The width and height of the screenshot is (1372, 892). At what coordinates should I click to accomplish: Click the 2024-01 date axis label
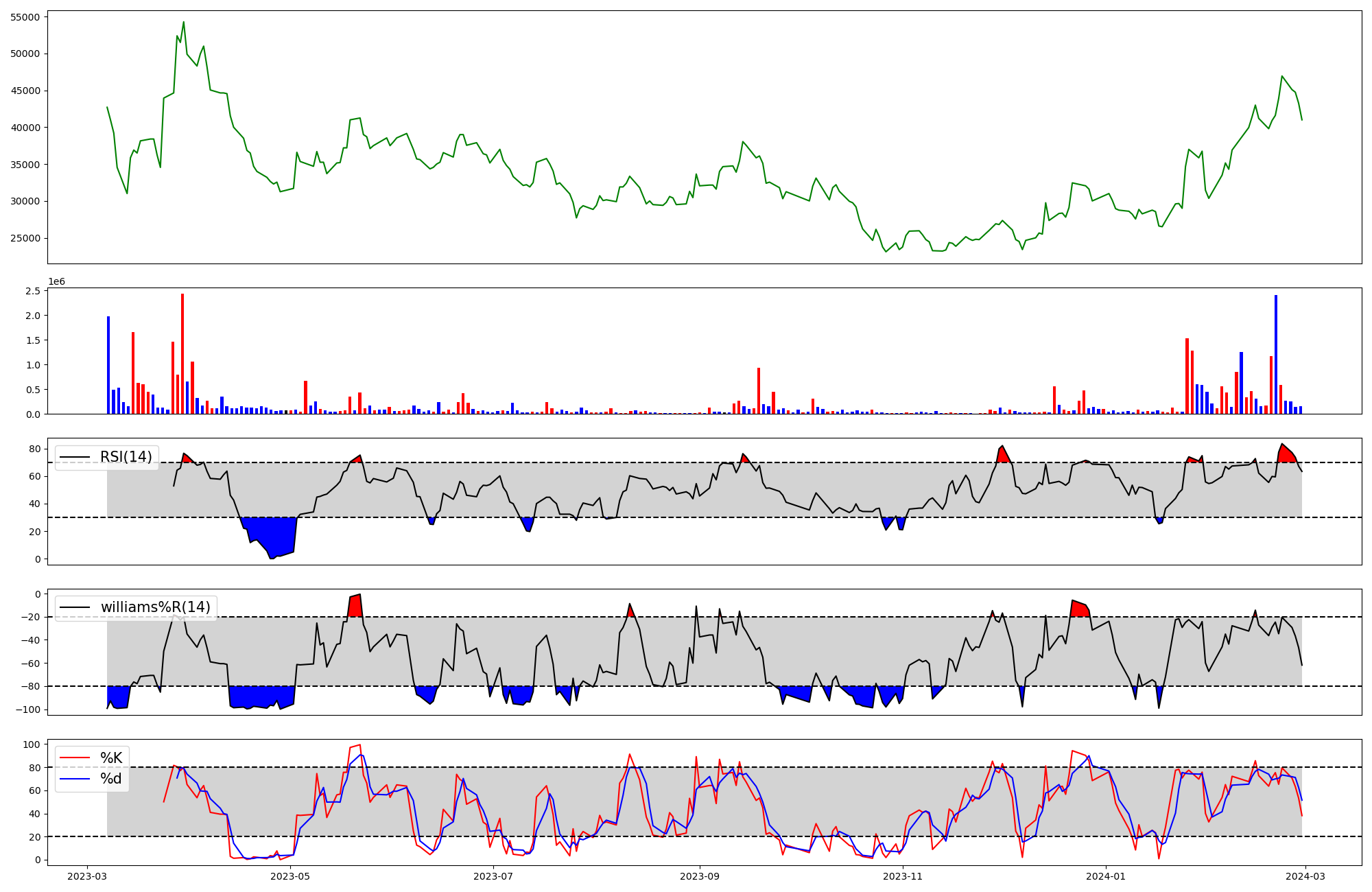coord(1106,876)
